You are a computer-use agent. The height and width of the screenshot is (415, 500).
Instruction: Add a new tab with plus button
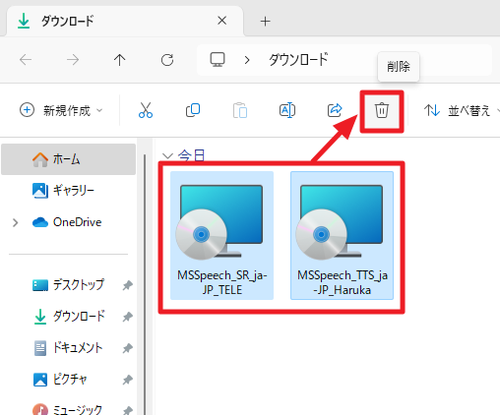[265, 21]
